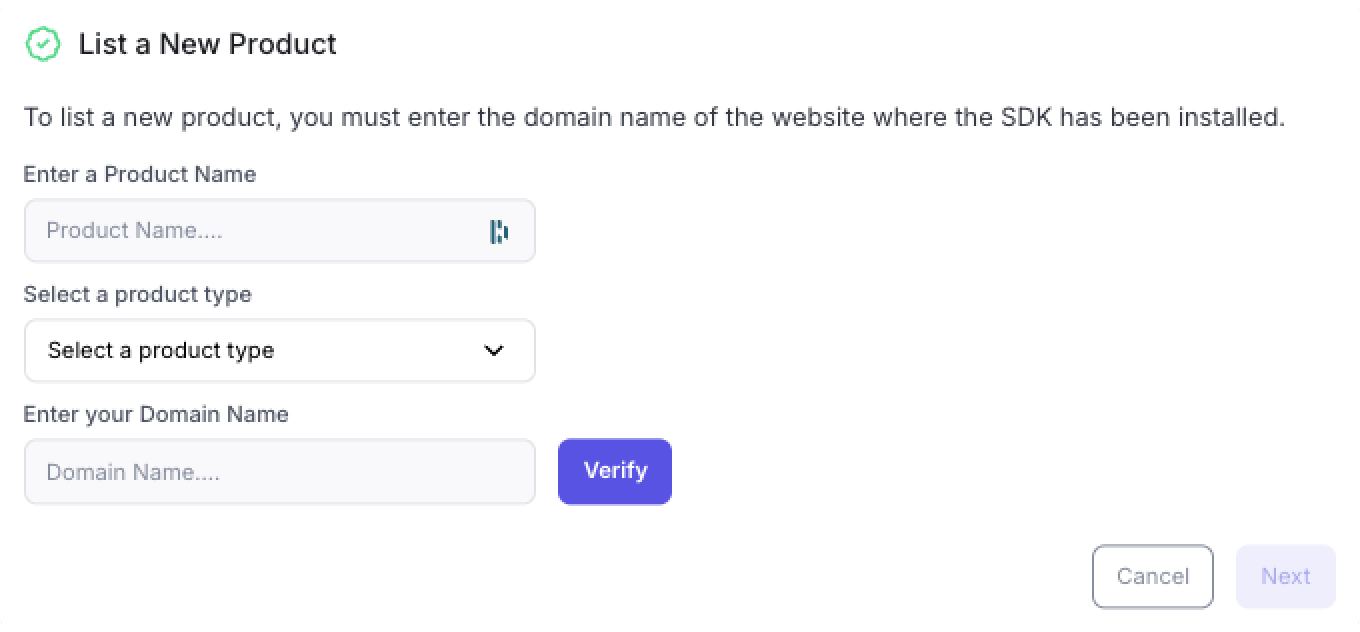Click the 'Product Name....' placeholder text
Viewport: 1360px width, 632px height.
(x=135, y=230)
